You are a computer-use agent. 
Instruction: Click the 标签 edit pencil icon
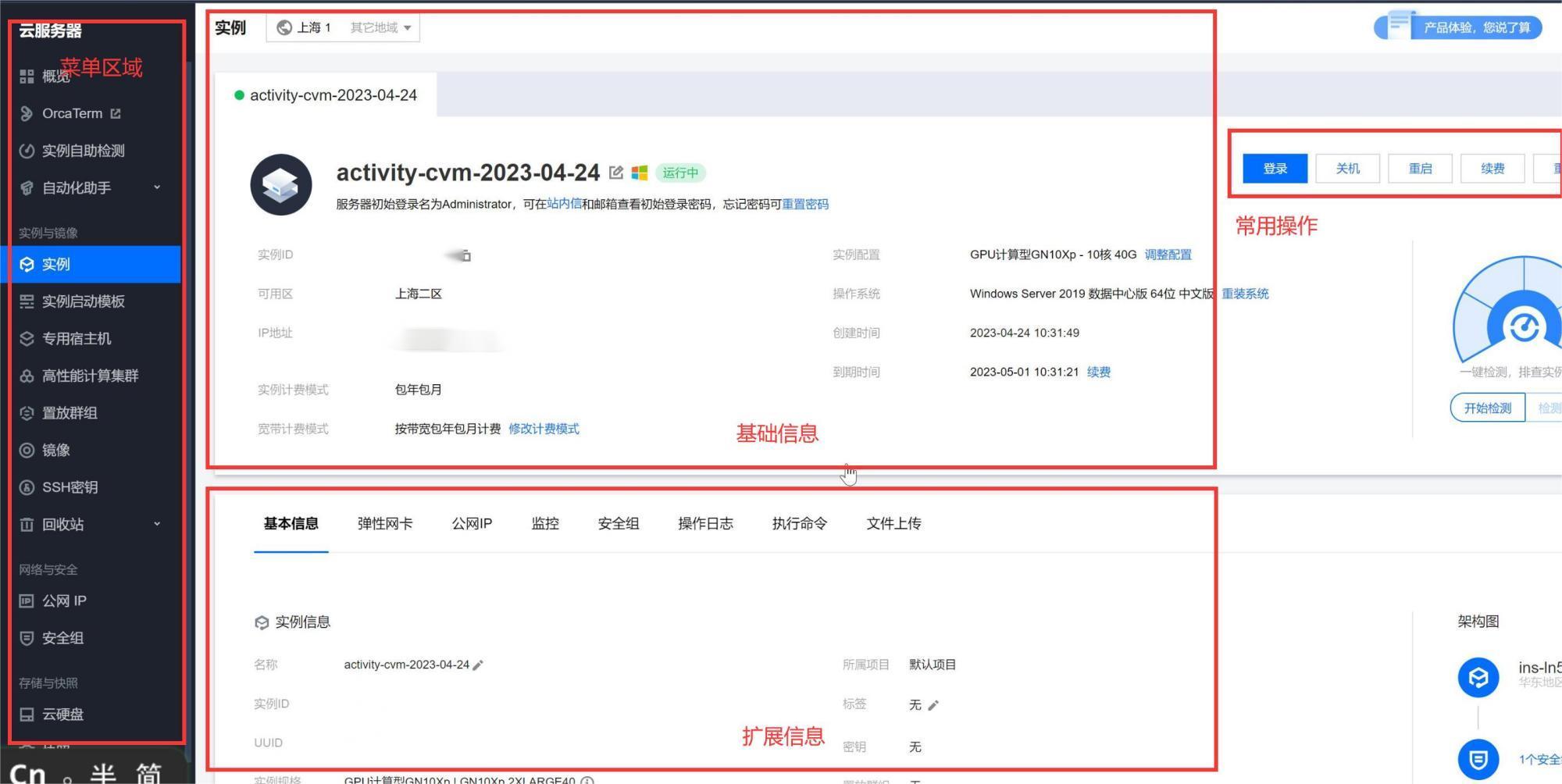pyautogui.click(x=933, y=705)
